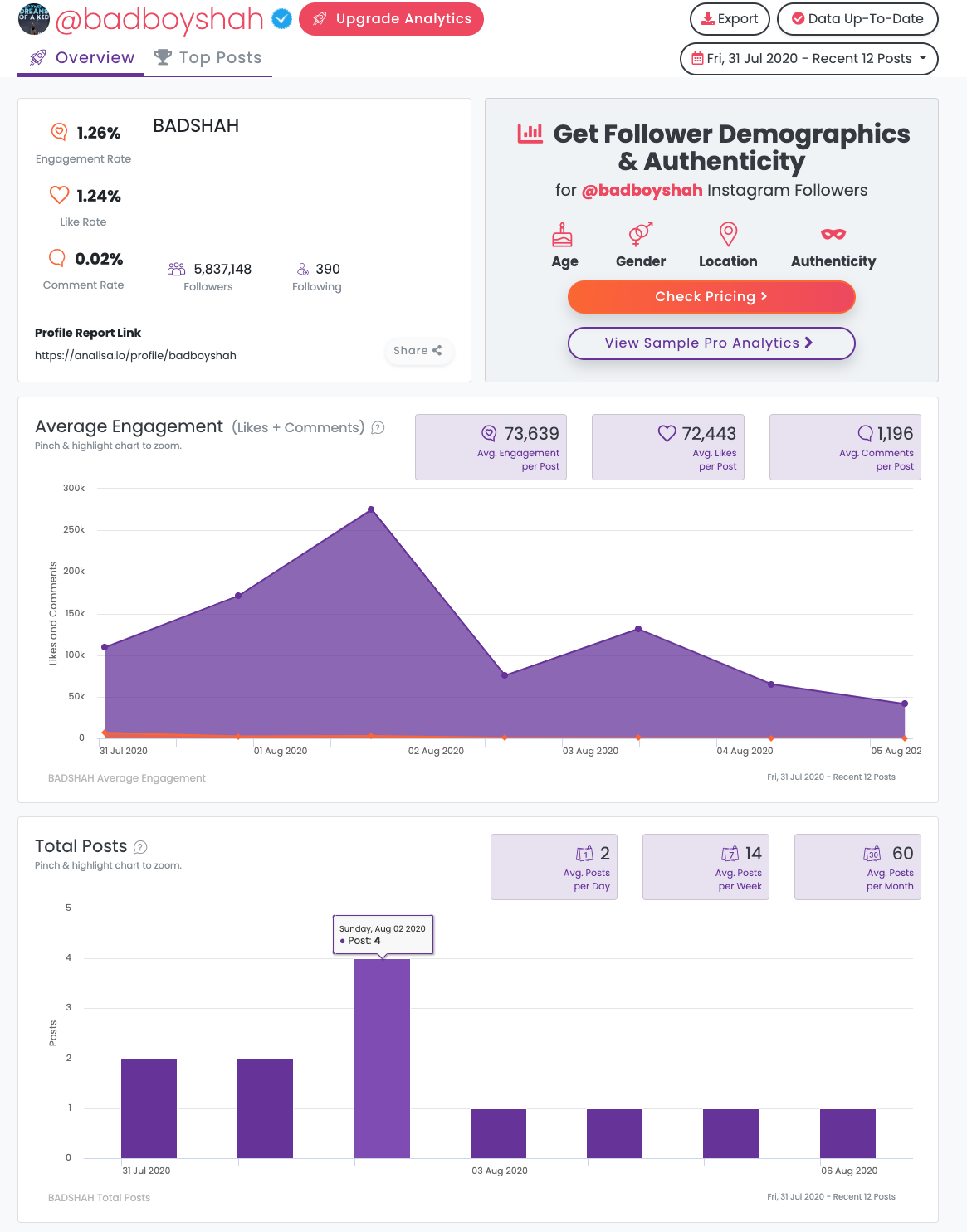Click the Check Pricing button
The image size is (967, 1232).
711,297
